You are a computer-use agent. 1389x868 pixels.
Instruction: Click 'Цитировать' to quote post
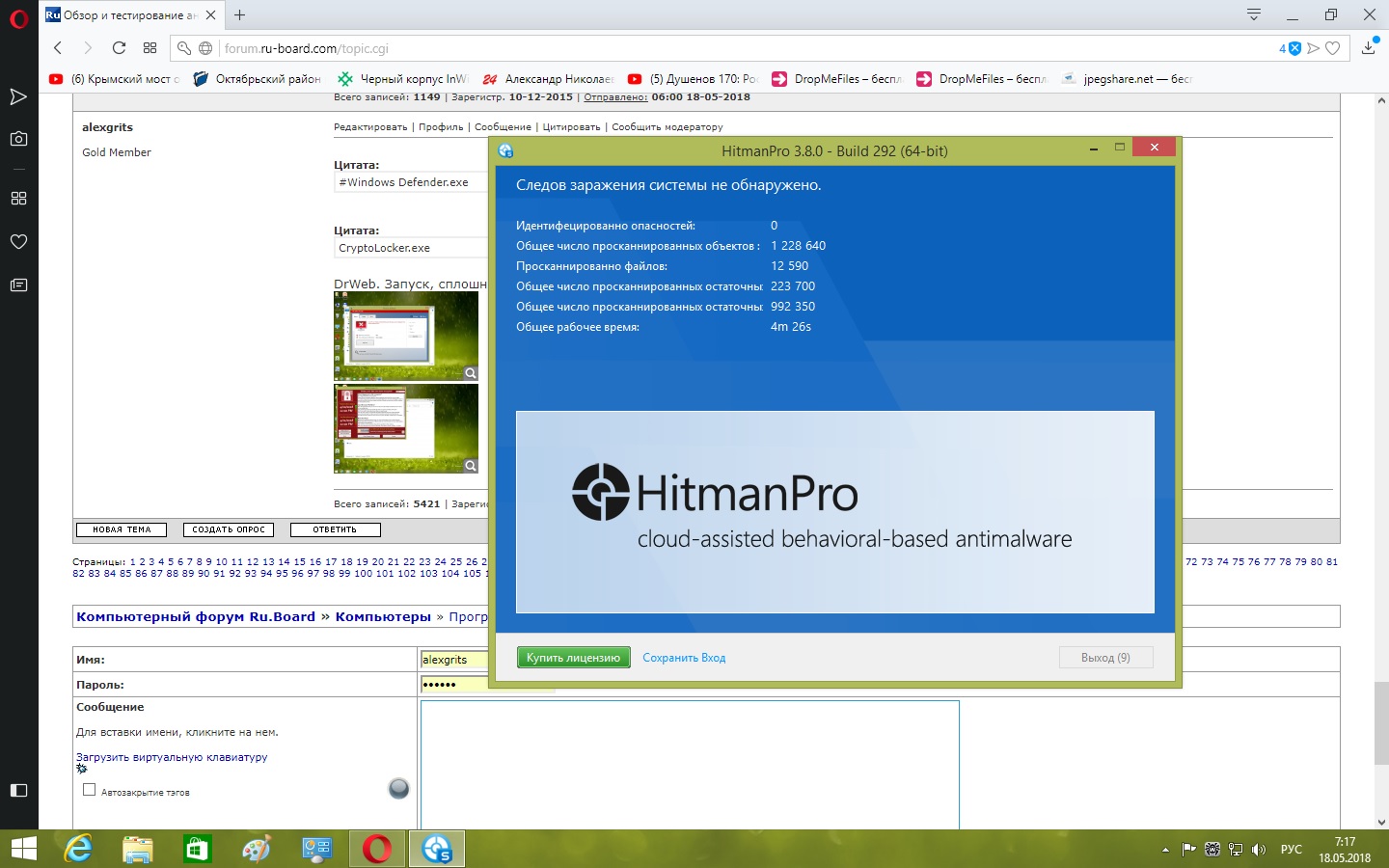(571, 127)
